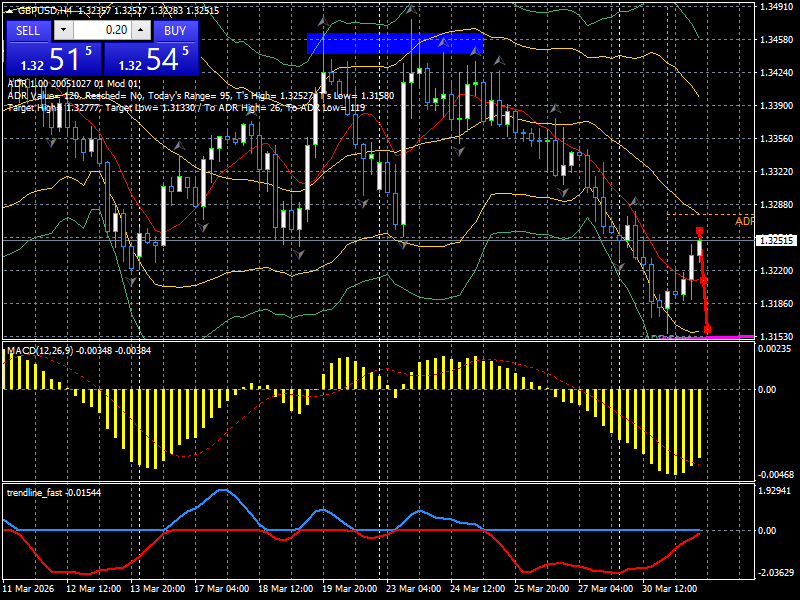Click the 1.32200 price axis label
The height and width of the screenshot is (600, 800).
click(x=776, y=270)
